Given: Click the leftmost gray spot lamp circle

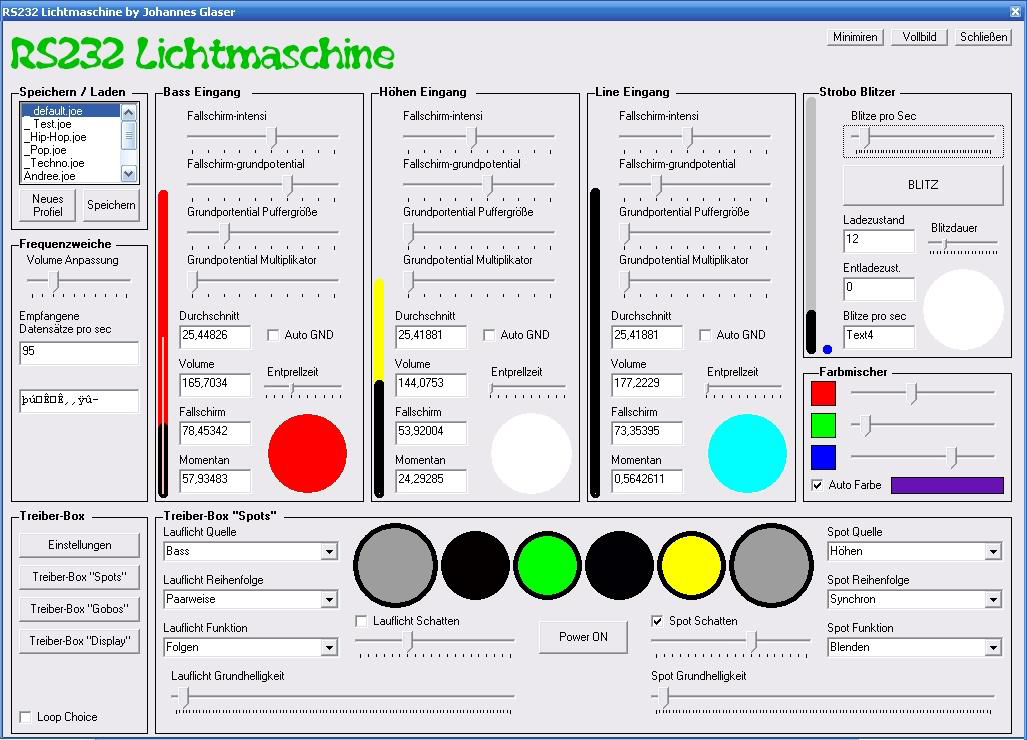Looking at the screenshot, I should tap(395, 566).
